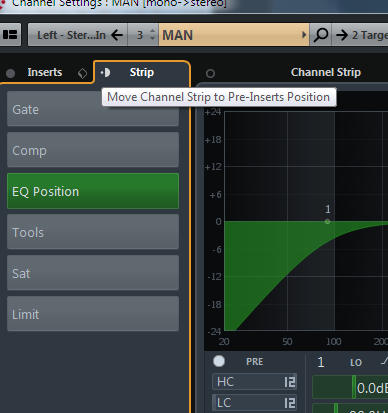This screenshot has height=413, width=388.
Task: Open the Limit strip module
Action: tap(93, 314)
